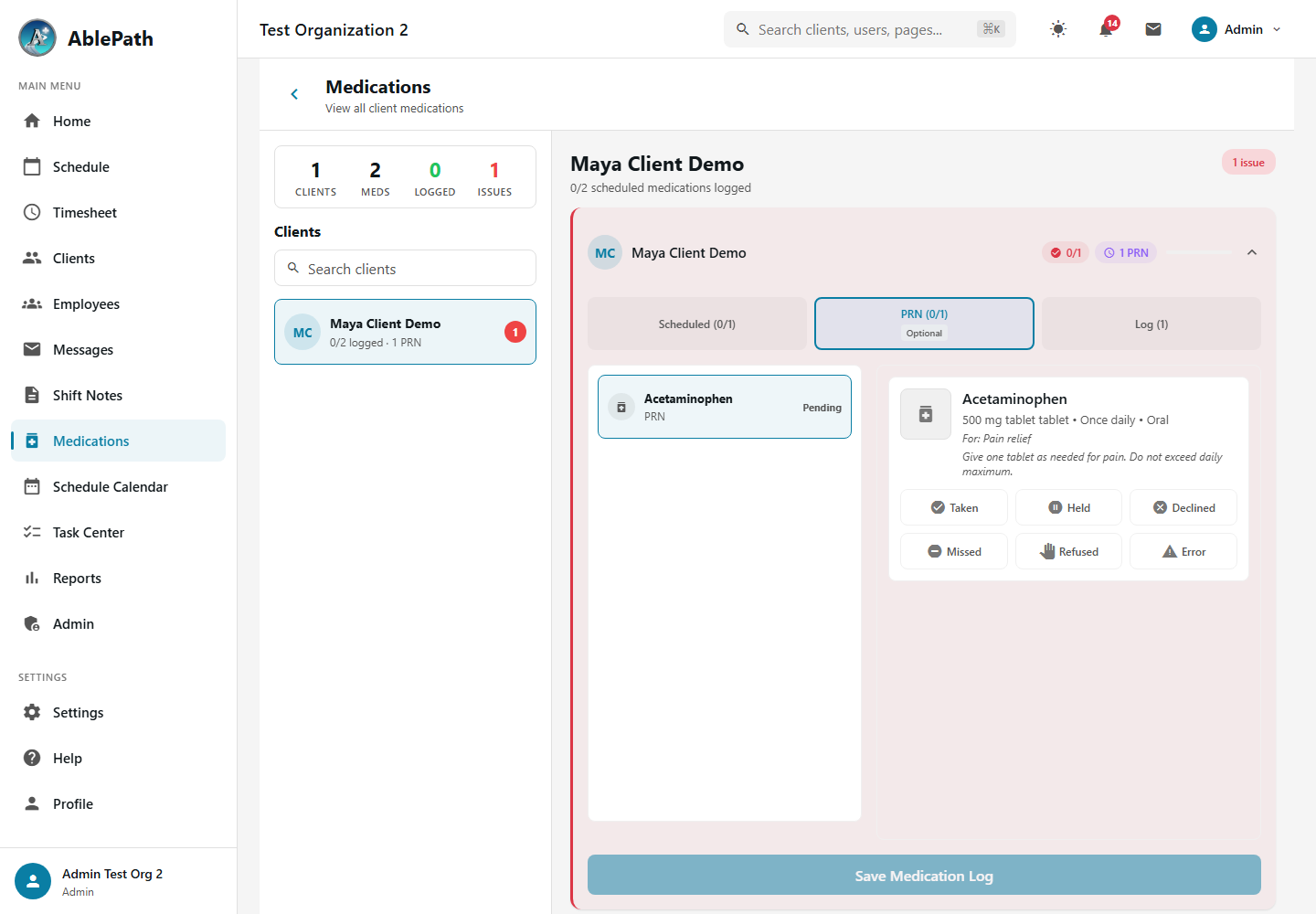
Task: Click the Messages envelope icon in sidebar
Action: pyautogui.click(x=32, y=349)
